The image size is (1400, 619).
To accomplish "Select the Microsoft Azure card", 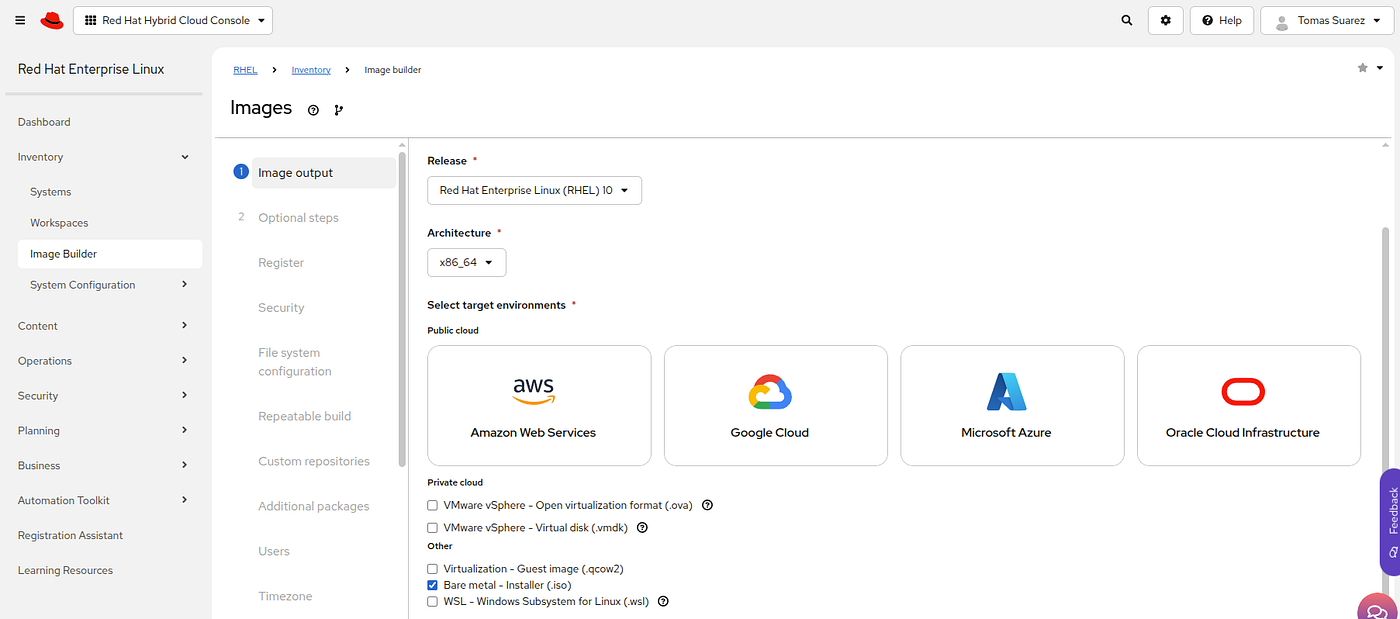I will coord(1012,406).
